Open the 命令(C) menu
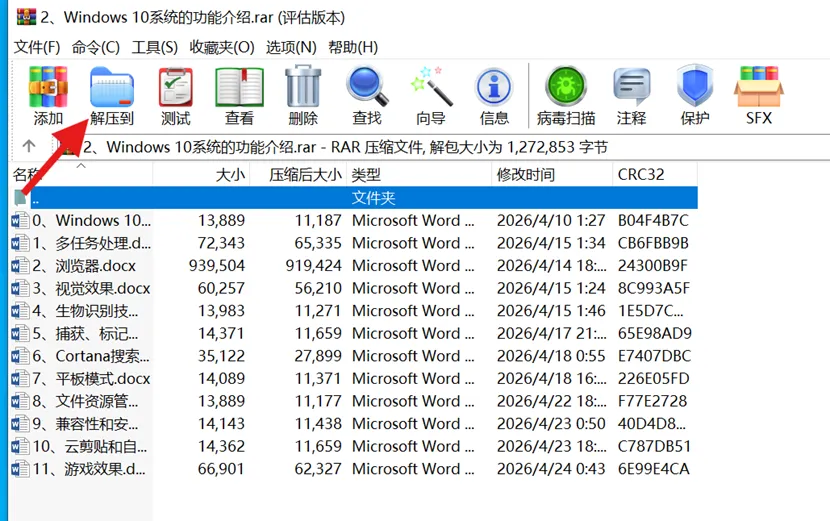This screenshot has height=521, width=830. [96, 47]
